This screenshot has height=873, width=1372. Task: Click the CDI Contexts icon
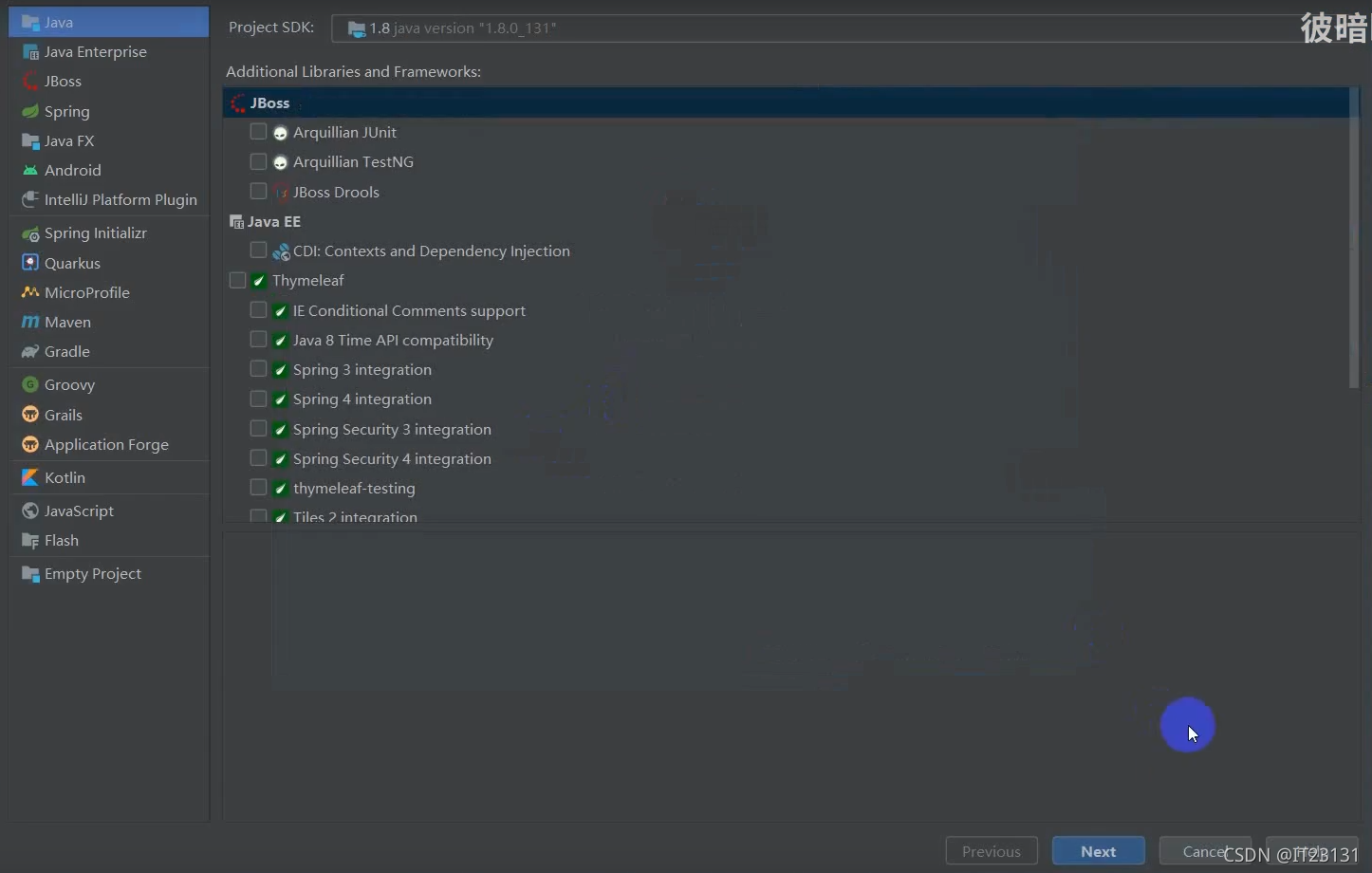pos(281,251)
